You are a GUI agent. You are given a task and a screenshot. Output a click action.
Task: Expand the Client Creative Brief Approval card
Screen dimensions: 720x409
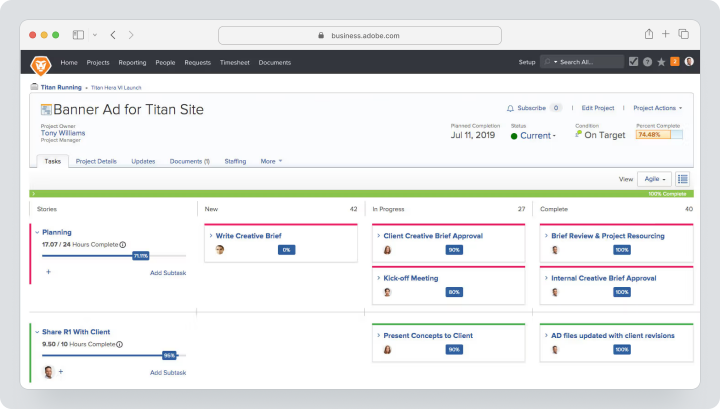(378, 236)
